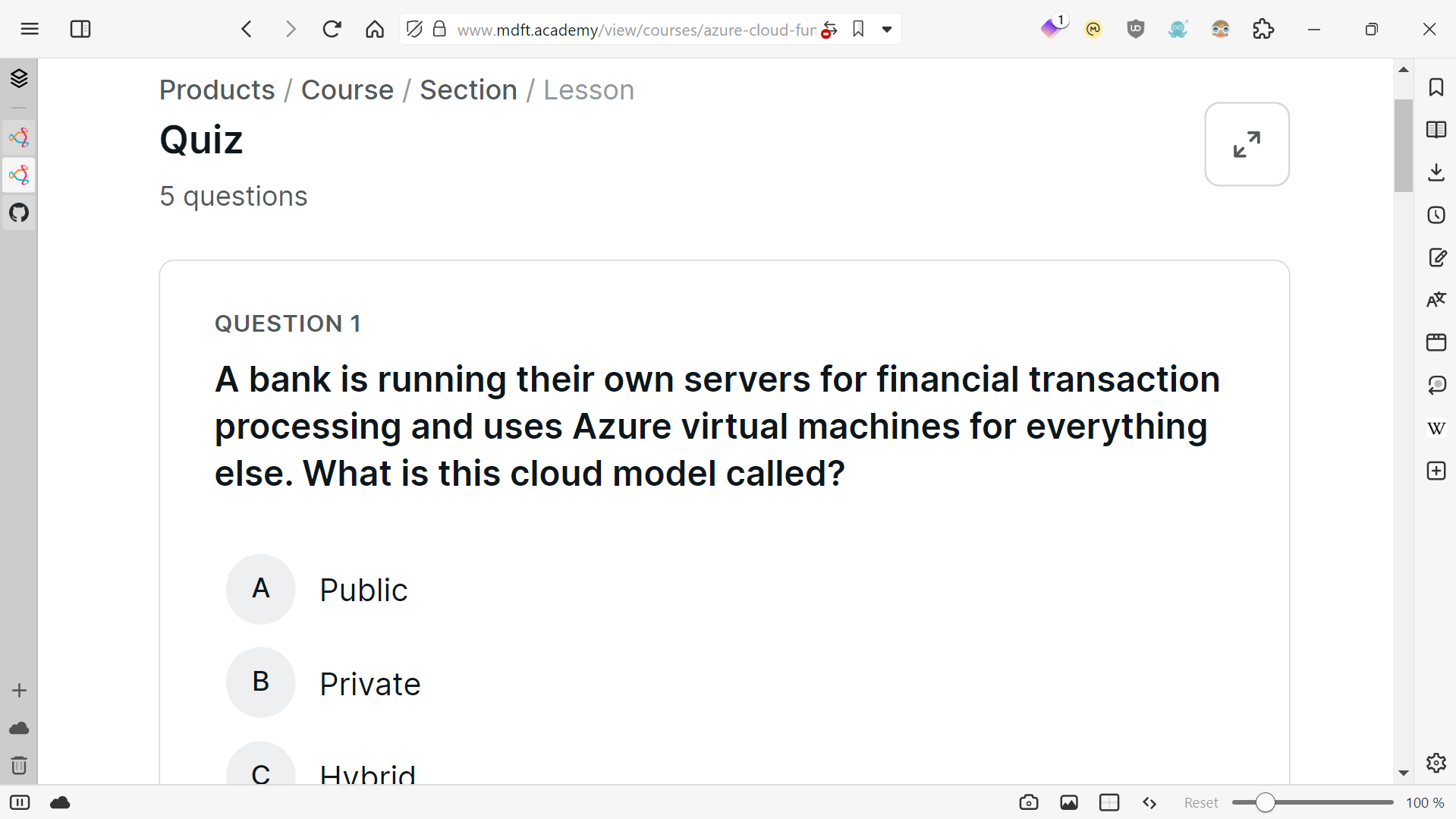Image resolution: width=1456 pixels, height=819 pixels.
Task: Open the bookmark options dropdown arrow
Action: click(887, 29)
